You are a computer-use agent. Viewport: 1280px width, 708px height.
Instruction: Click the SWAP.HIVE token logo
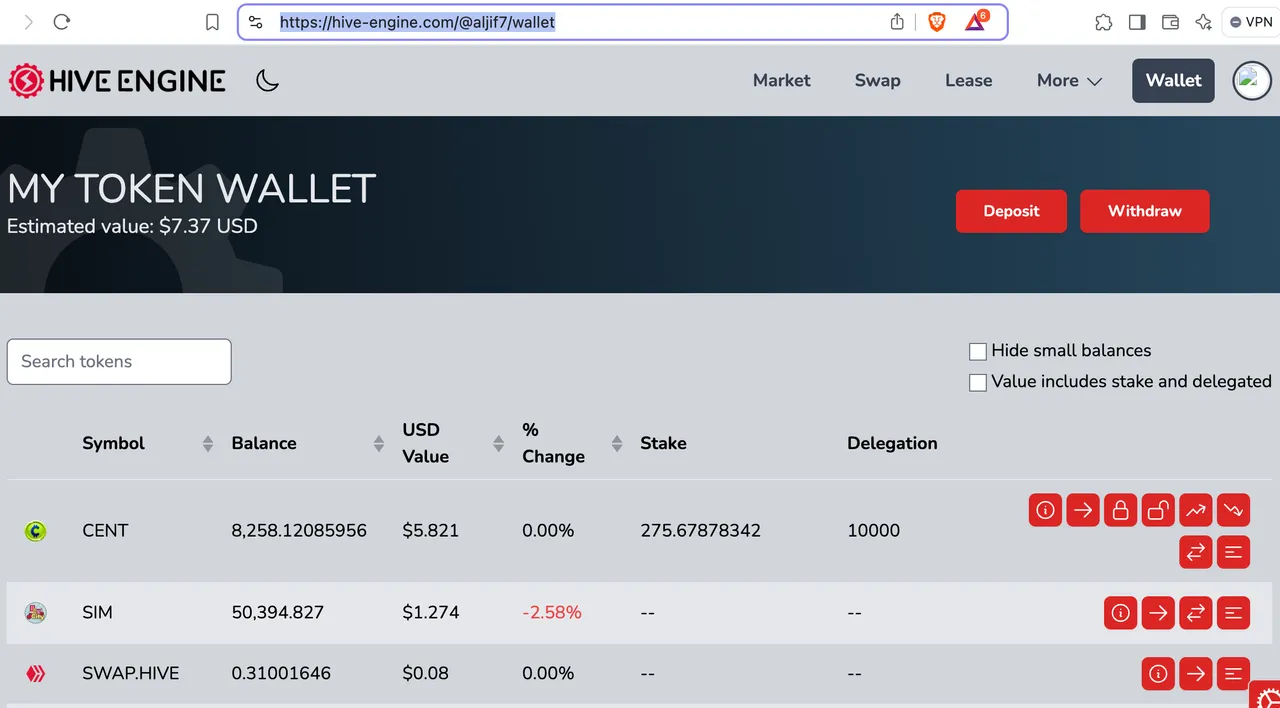pyautogui.click(x=35, y=674)
